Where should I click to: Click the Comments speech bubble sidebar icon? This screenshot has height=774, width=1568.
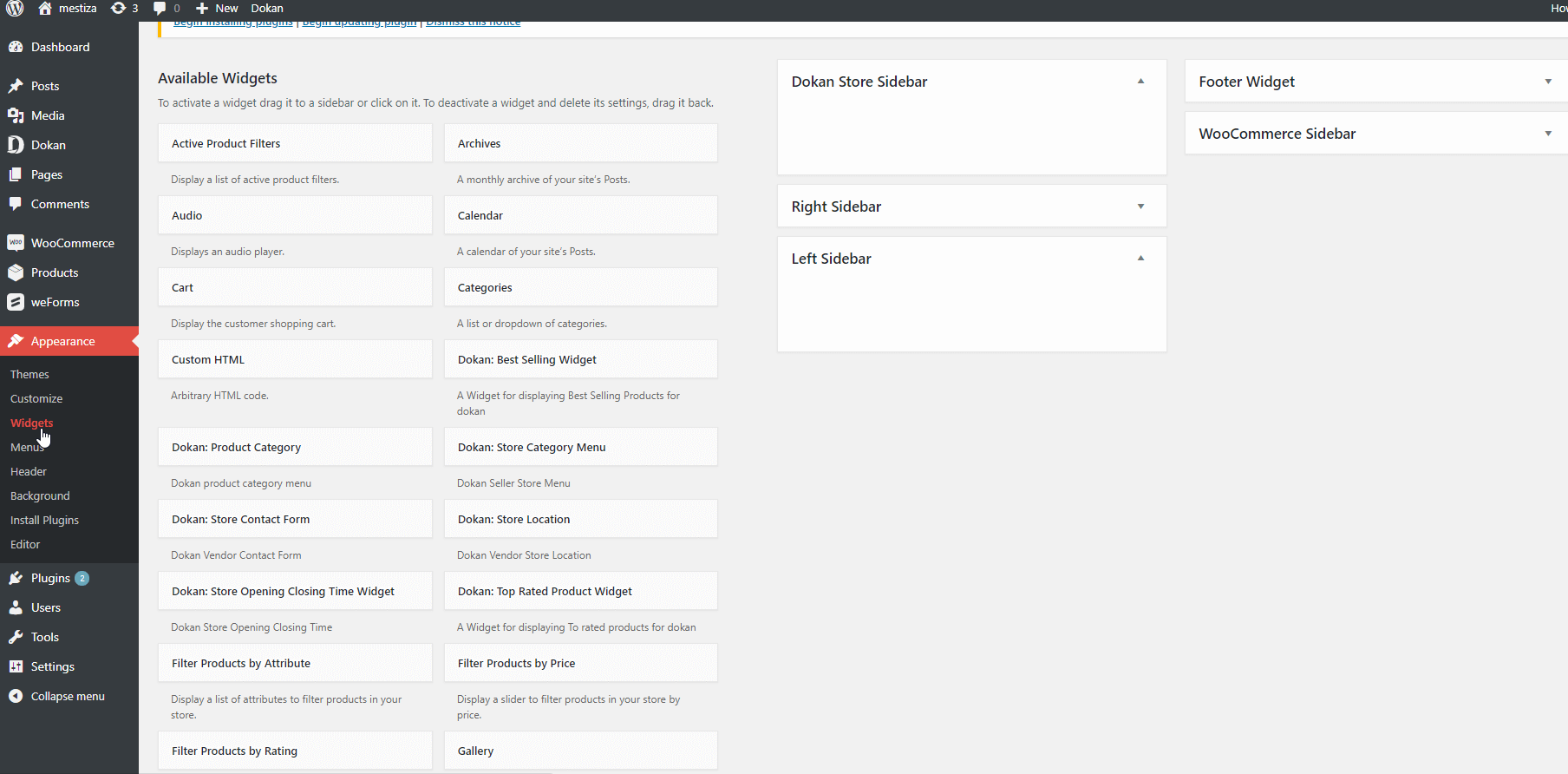point(16,204)
